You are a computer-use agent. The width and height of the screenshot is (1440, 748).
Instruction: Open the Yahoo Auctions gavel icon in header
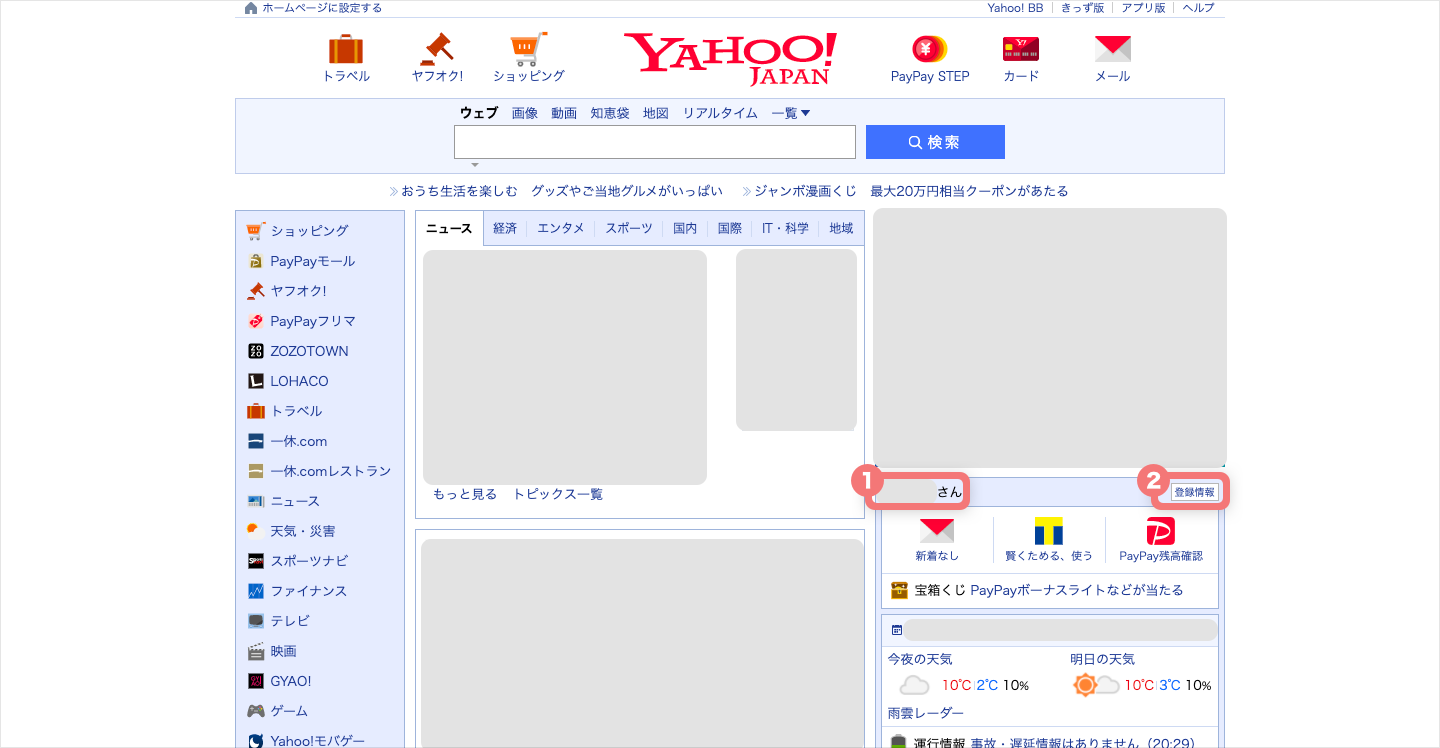(x=437, y=49)
